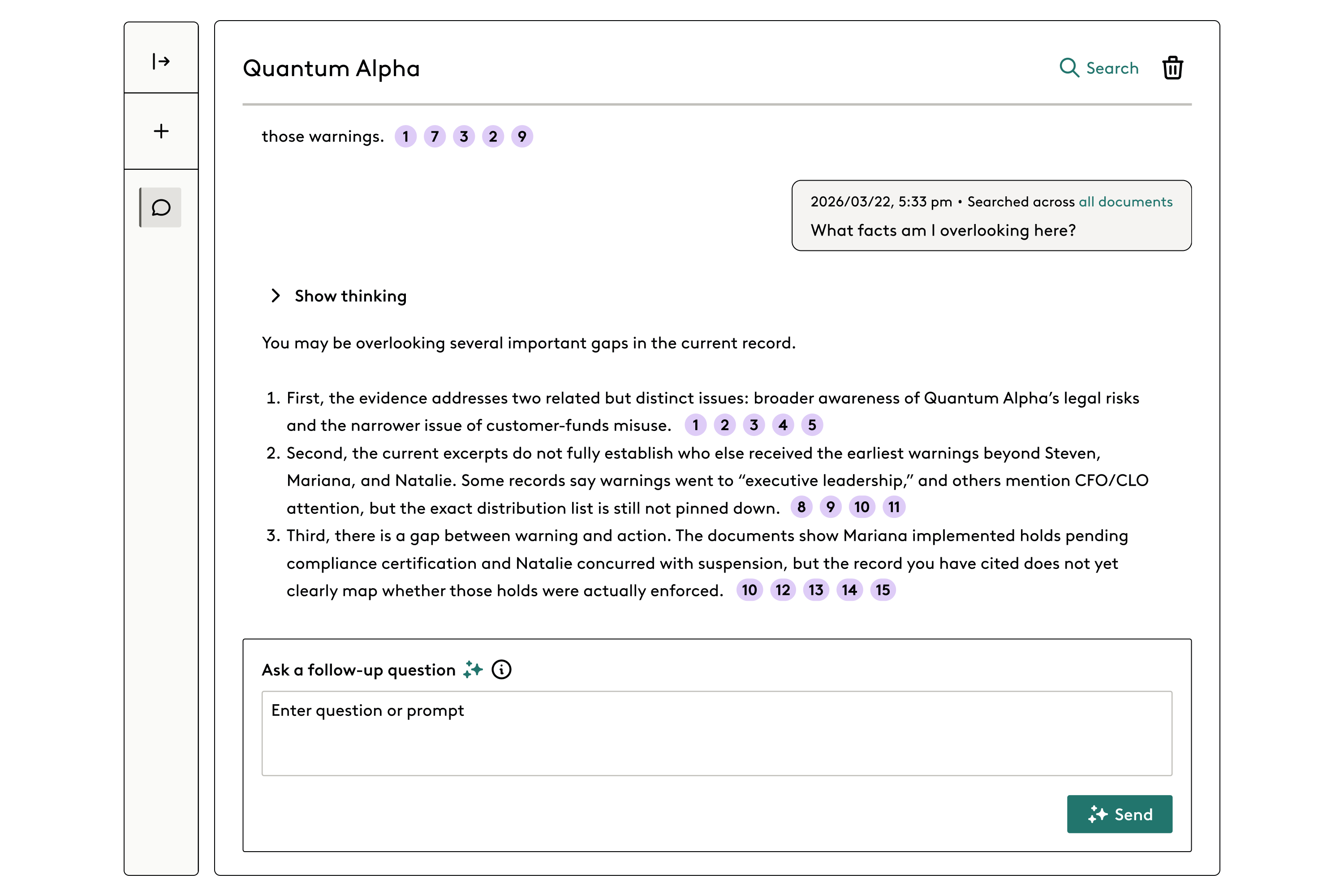Open citation 14 in the third list item
Screen dimensions: 1344x896
(x=850, y=590)
